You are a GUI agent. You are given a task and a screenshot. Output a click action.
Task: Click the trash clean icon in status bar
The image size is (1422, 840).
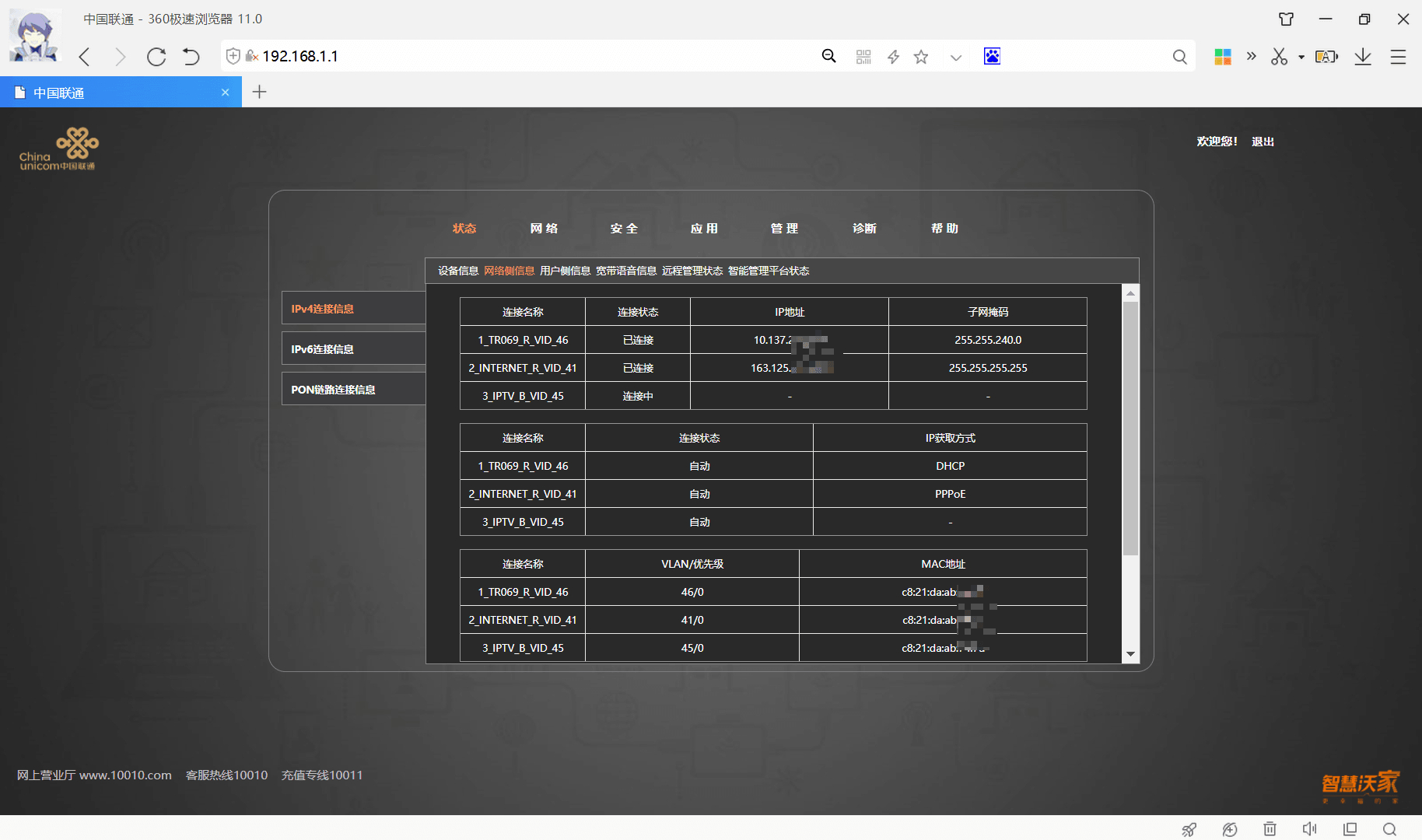[x=1270, y=829]
